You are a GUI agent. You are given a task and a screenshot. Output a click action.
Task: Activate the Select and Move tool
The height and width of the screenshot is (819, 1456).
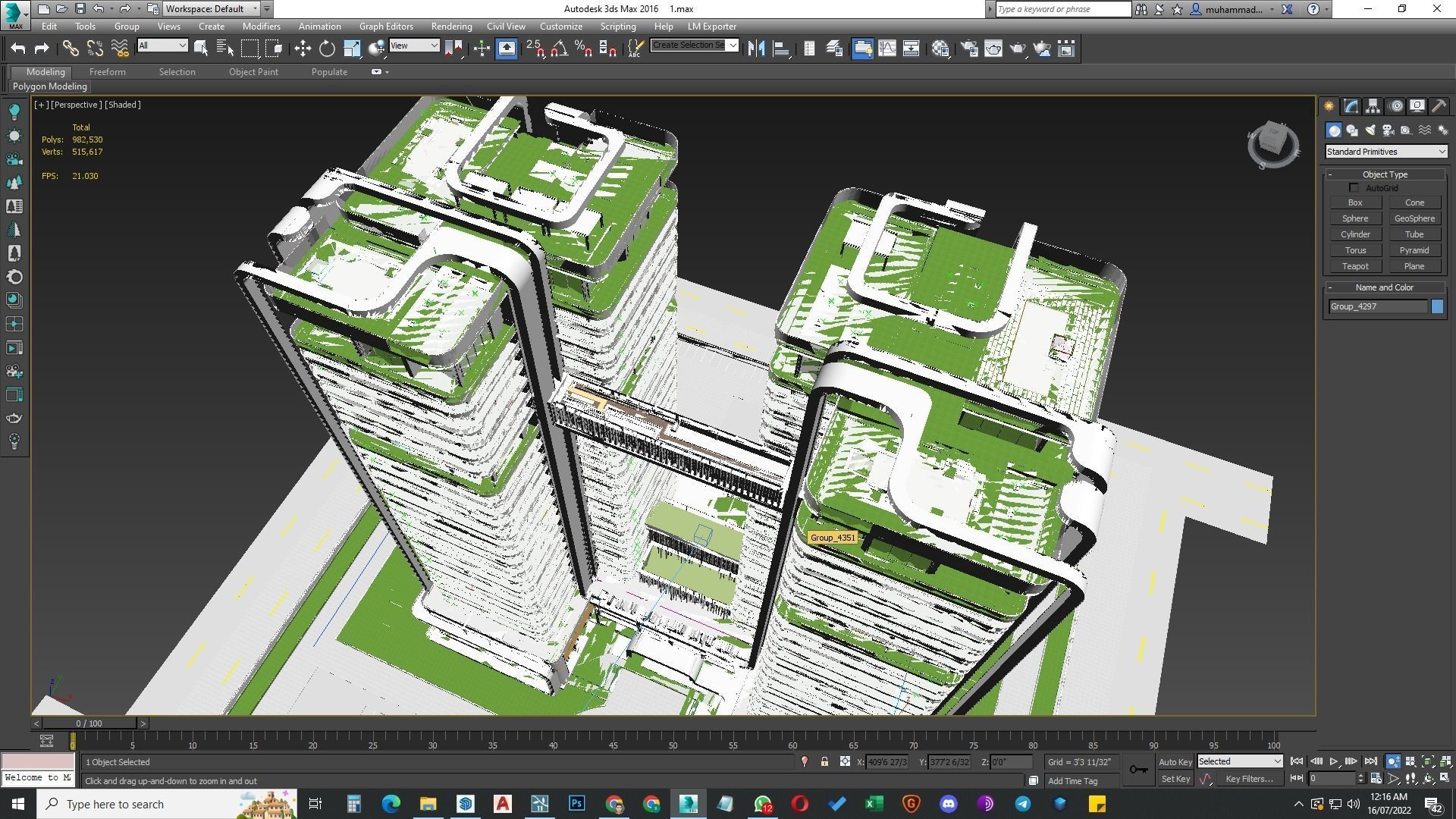[x=303, y=49]
